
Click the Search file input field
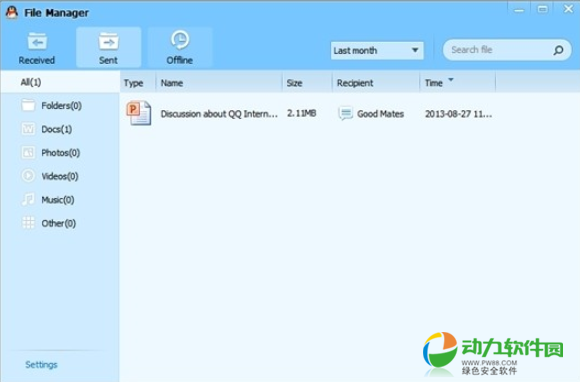tap(498, 50)
